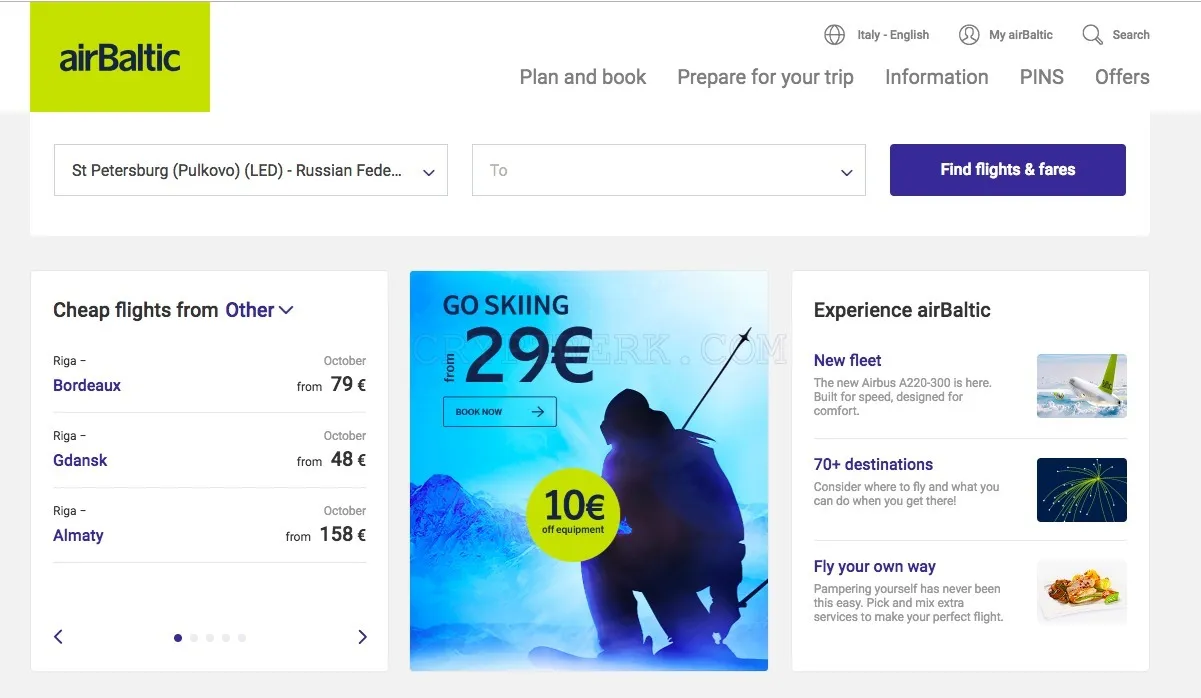Click Find flights & fares button
This screenshot has height=698, width=1201.
[1008, 170]
